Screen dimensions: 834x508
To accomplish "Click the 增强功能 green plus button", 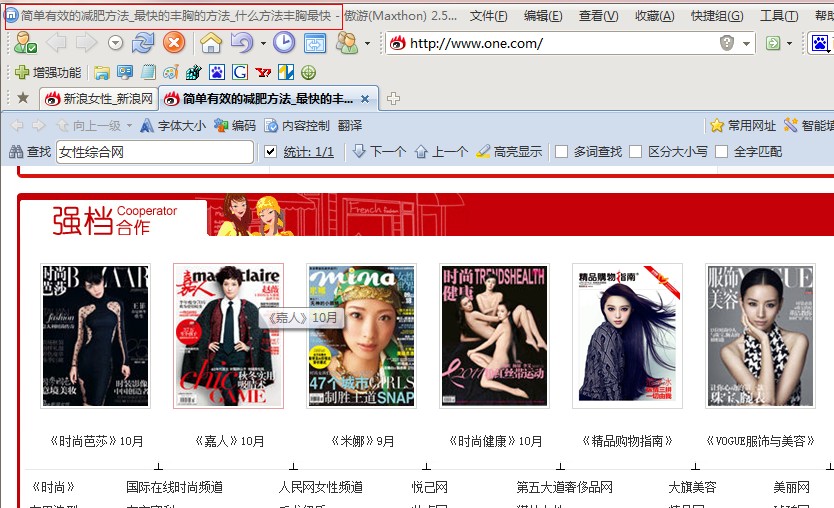I will [48, 72].
